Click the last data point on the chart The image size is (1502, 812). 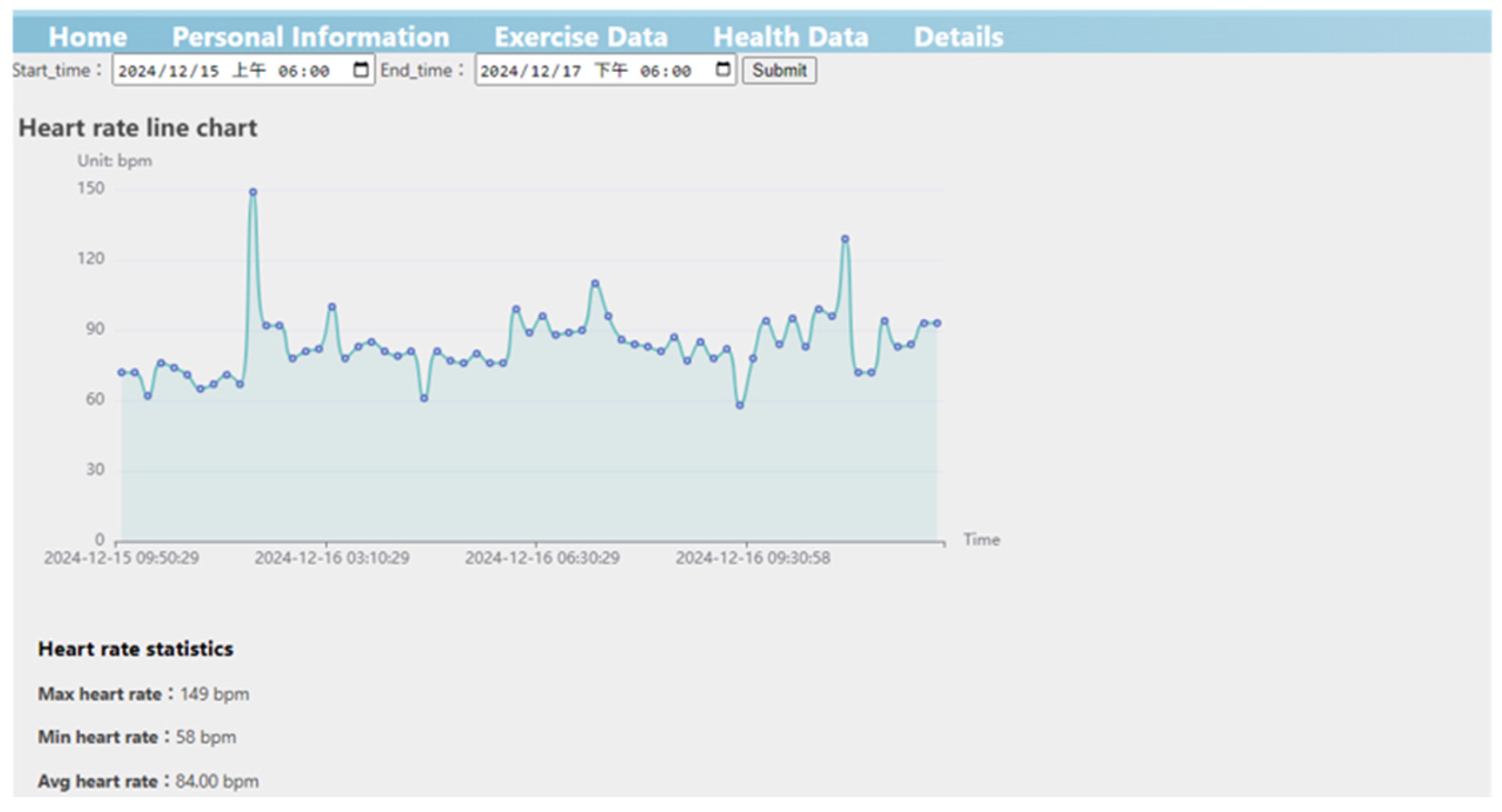point(936,323)
